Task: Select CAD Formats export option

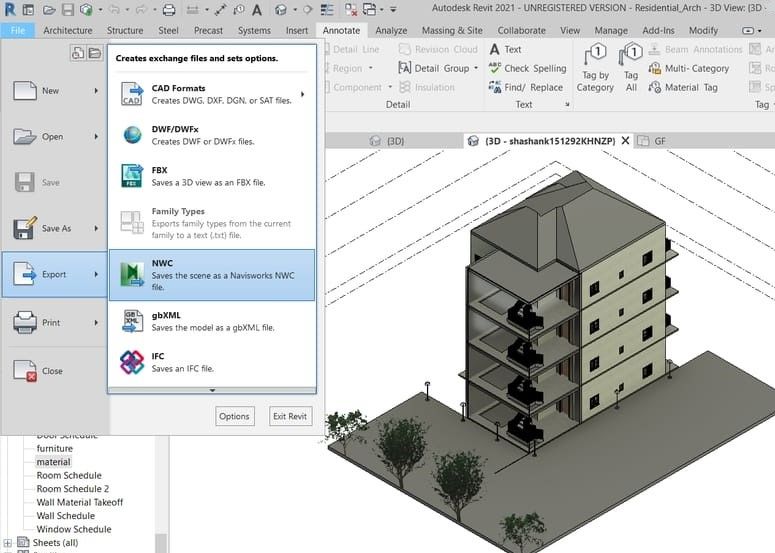Action: click(212, 94)
